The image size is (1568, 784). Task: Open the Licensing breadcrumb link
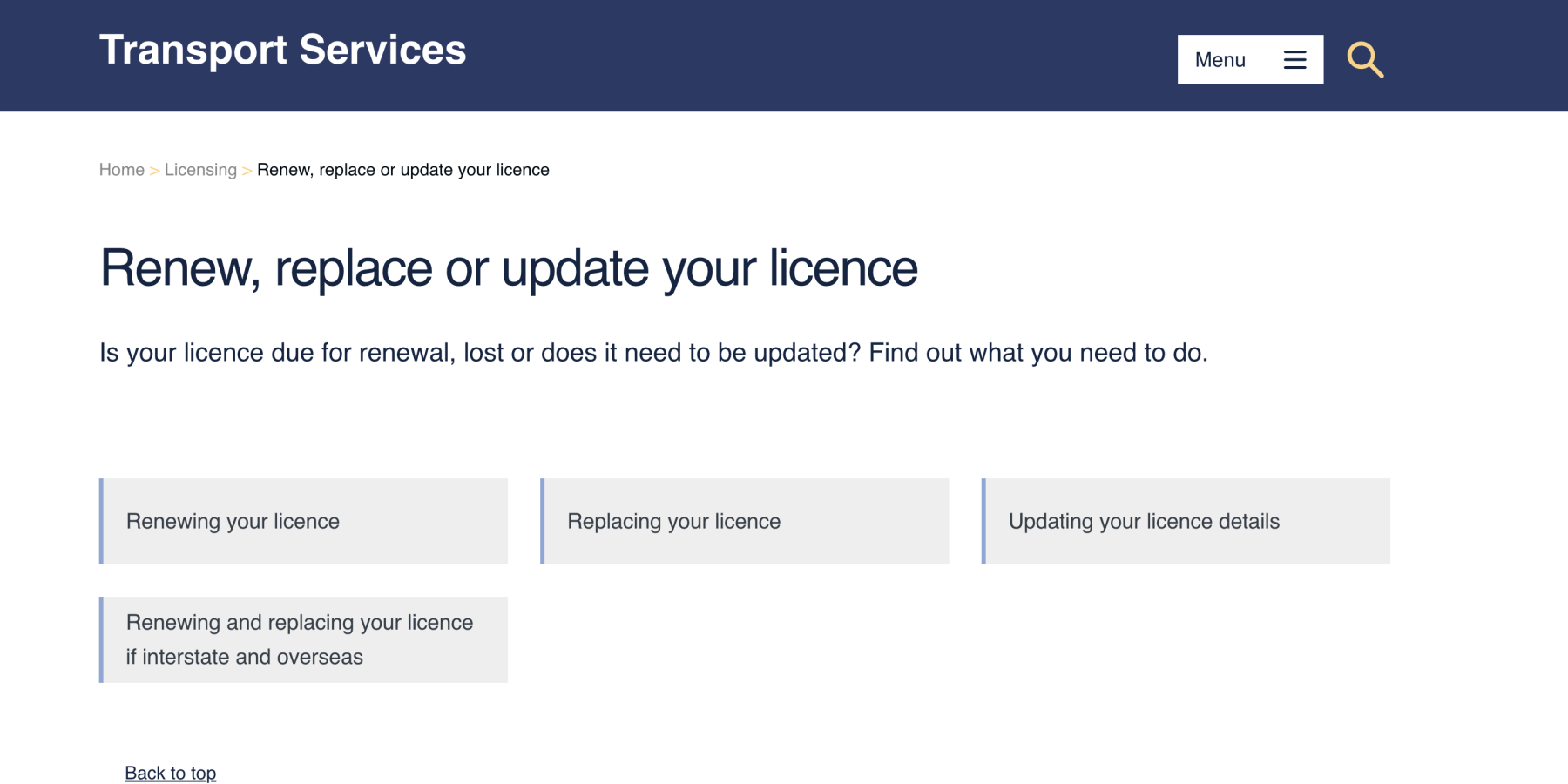coord(200,170)
